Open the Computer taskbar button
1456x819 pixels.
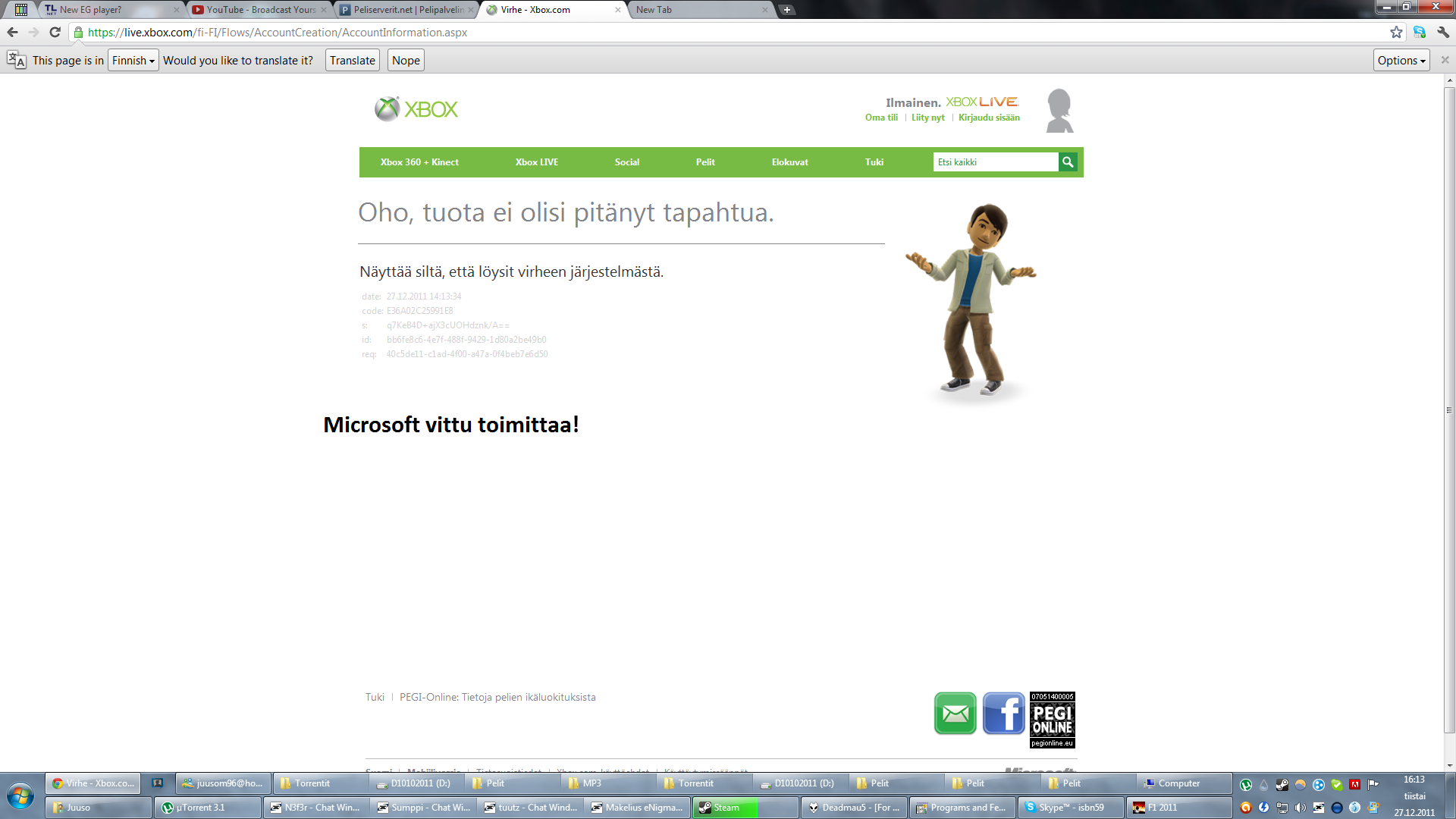[x=1185, y=783]
